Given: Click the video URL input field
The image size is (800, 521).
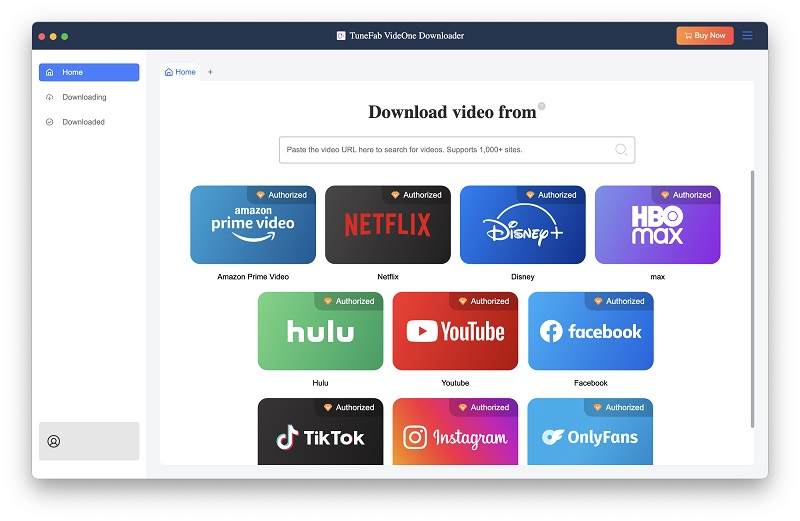Looking at the screenshot, I should click(x=457, y=150).
